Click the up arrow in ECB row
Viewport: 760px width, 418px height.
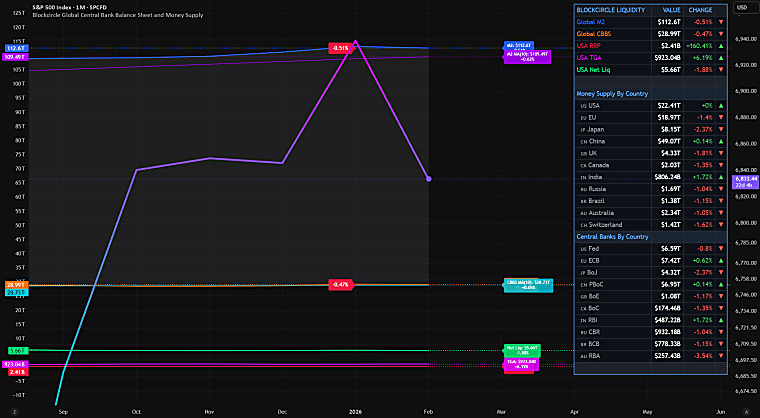(x=721, y=260)
